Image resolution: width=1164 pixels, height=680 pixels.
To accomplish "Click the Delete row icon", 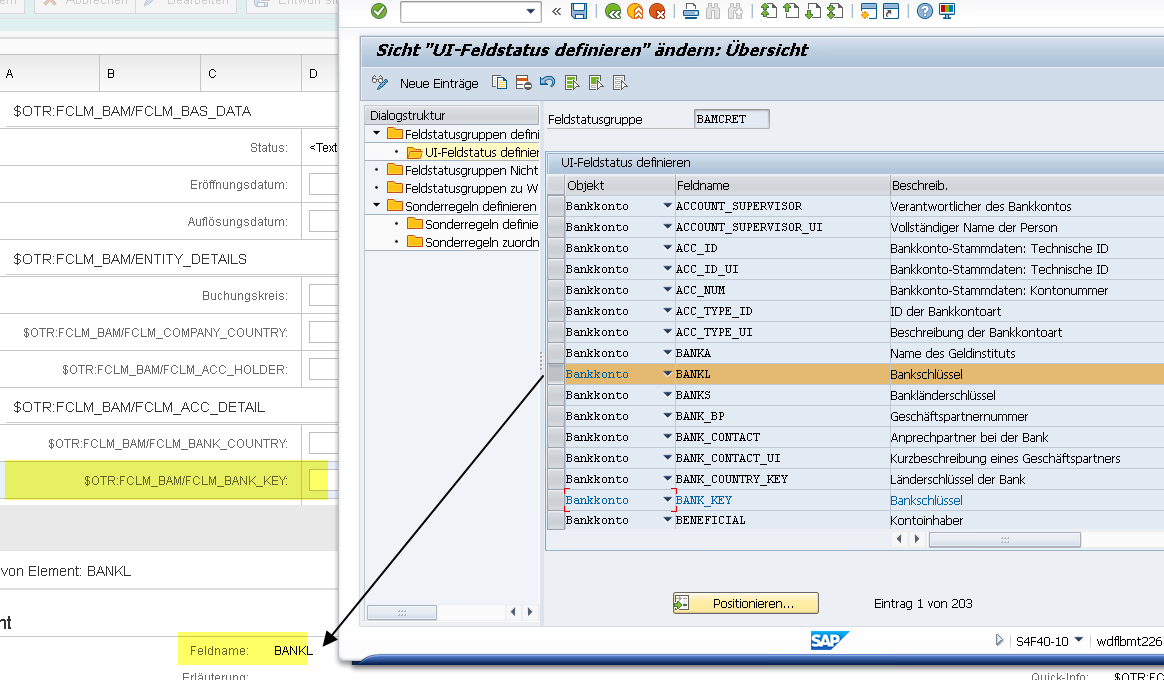I will pos(523,83).
